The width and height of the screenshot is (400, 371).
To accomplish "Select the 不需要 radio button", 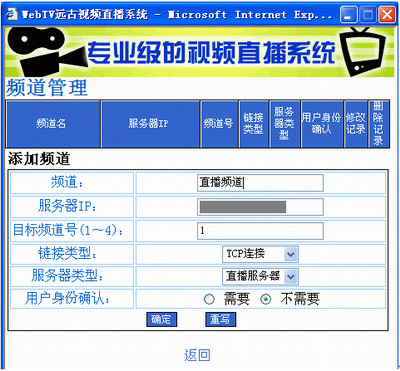I will [266, 299].
